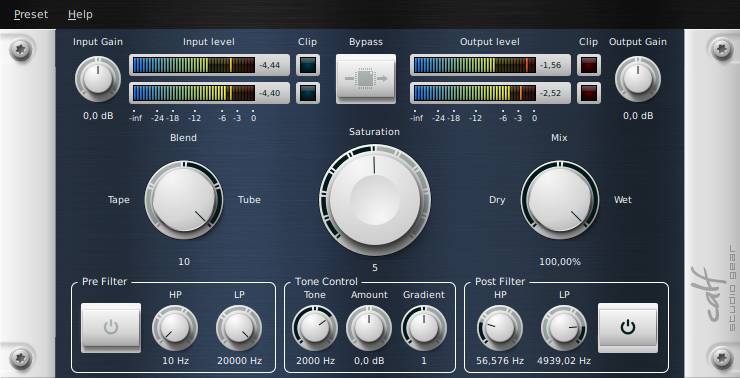Image resolution: width=740 pixels, height=378 pixels.
Task: Click the Input Gain knob
Action: coord(98,79)
